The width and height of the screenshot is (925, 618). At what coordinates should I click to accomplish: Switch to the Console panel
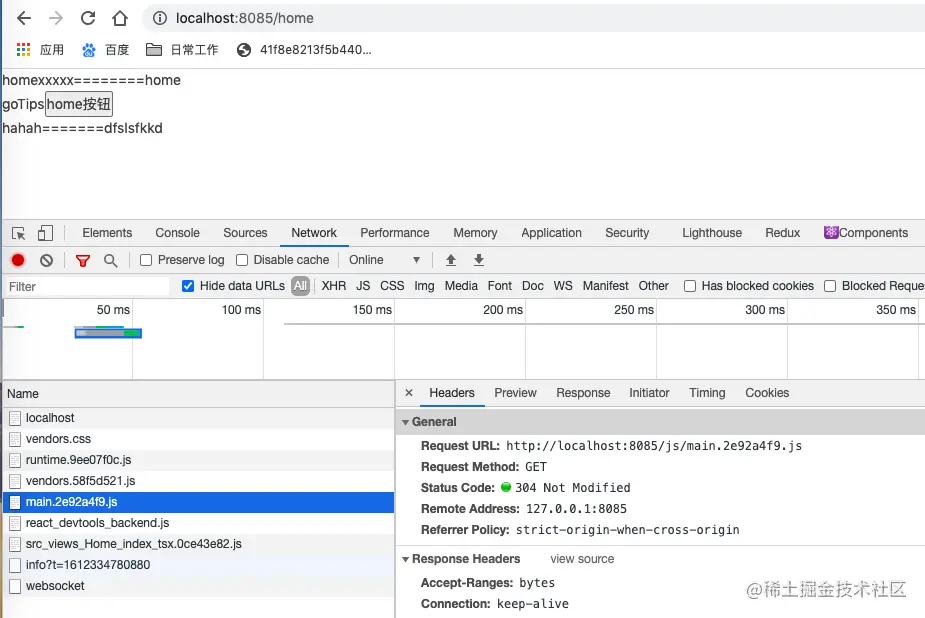pyautogui.click(x=178, y=233)
